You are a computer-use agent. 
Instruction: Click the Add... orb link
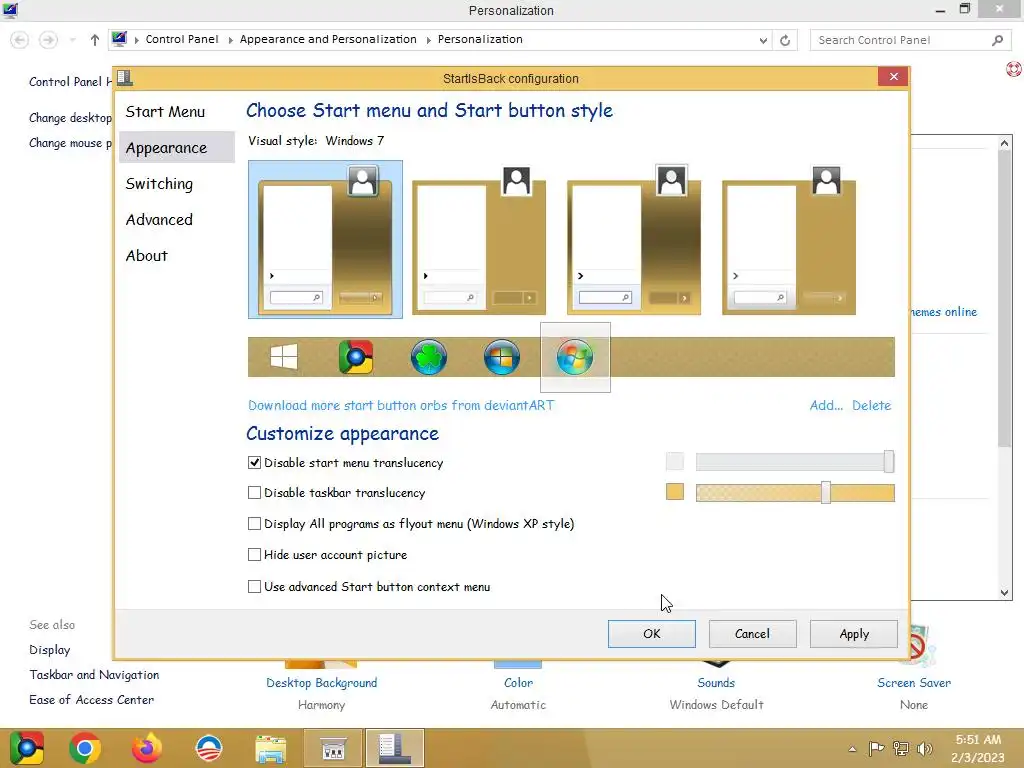[x=826, y=405]
